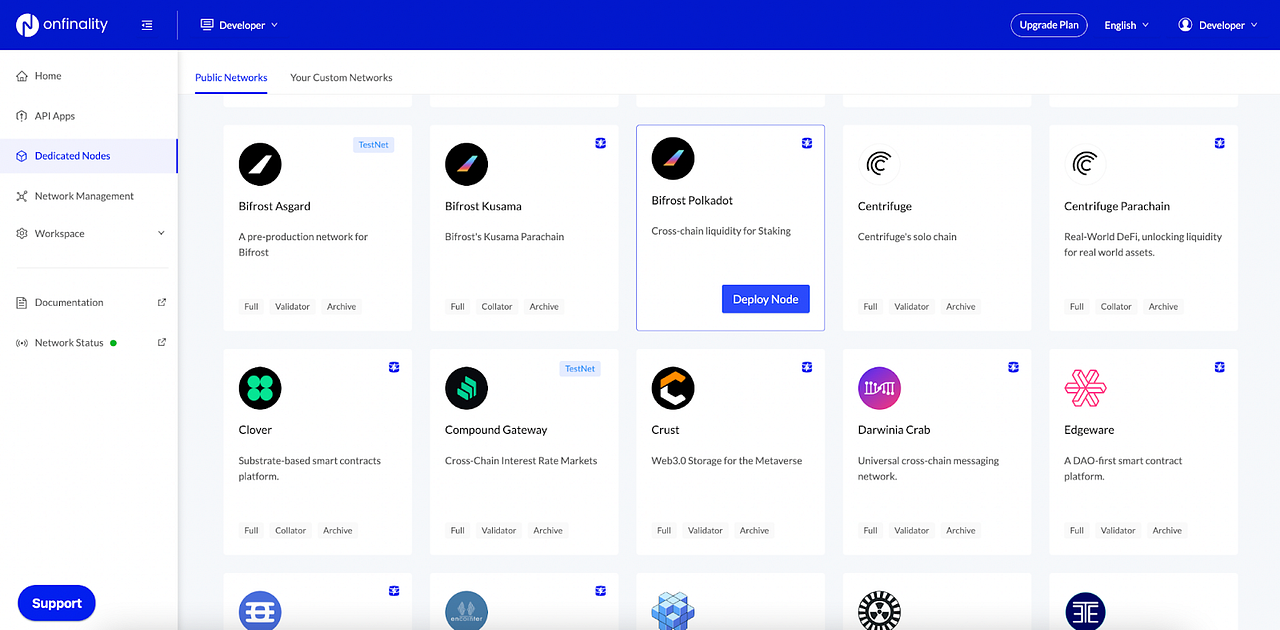
Task: Click the Encointer logo in bottom row
Action: click(x=466, y=610)
